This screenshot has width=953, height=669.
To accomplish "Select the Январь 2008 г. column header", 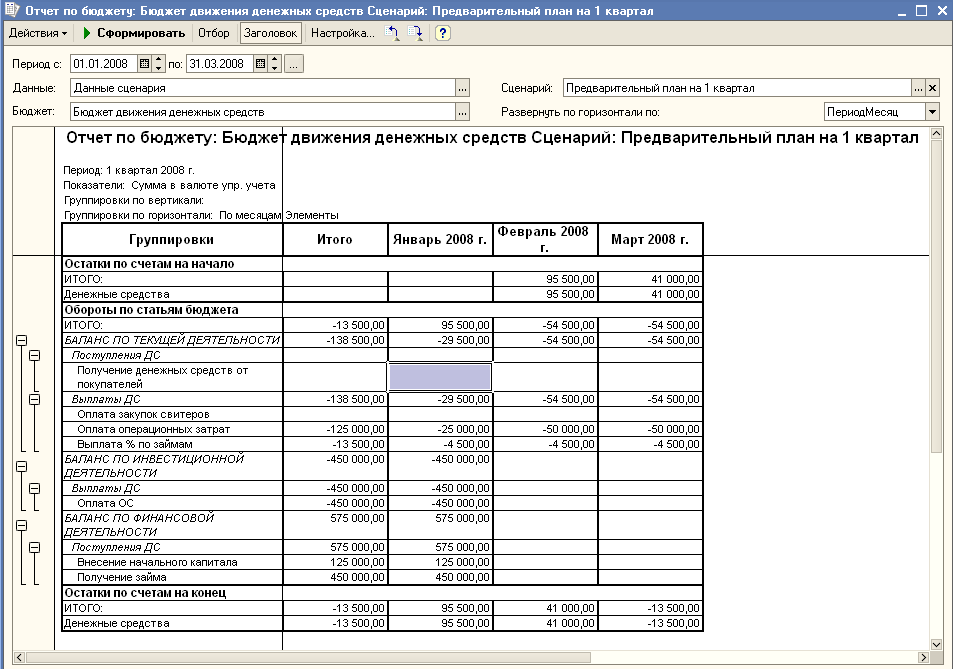I will (440, 239).
